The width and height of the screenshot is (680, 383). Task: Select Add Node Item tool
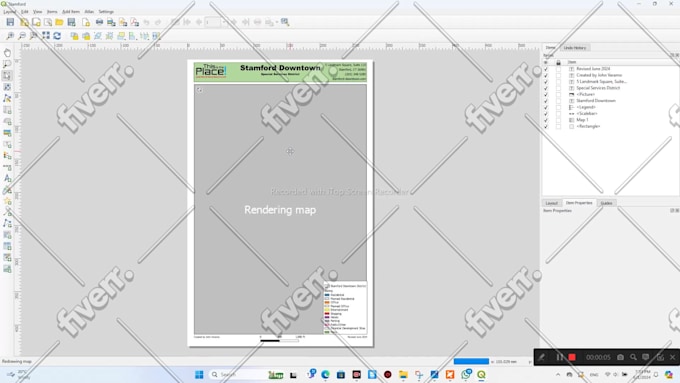click(x=7, y=223)
